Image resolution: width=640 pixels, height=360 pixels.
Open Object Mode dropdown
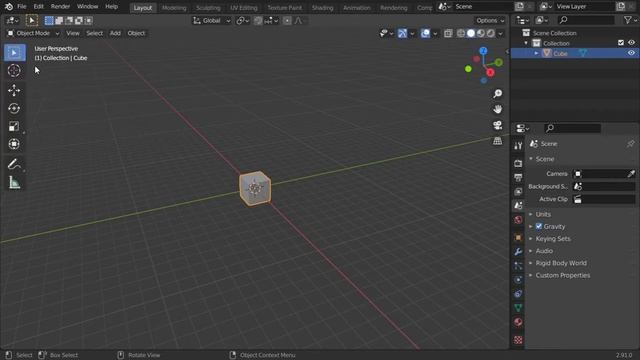[33, 33]
